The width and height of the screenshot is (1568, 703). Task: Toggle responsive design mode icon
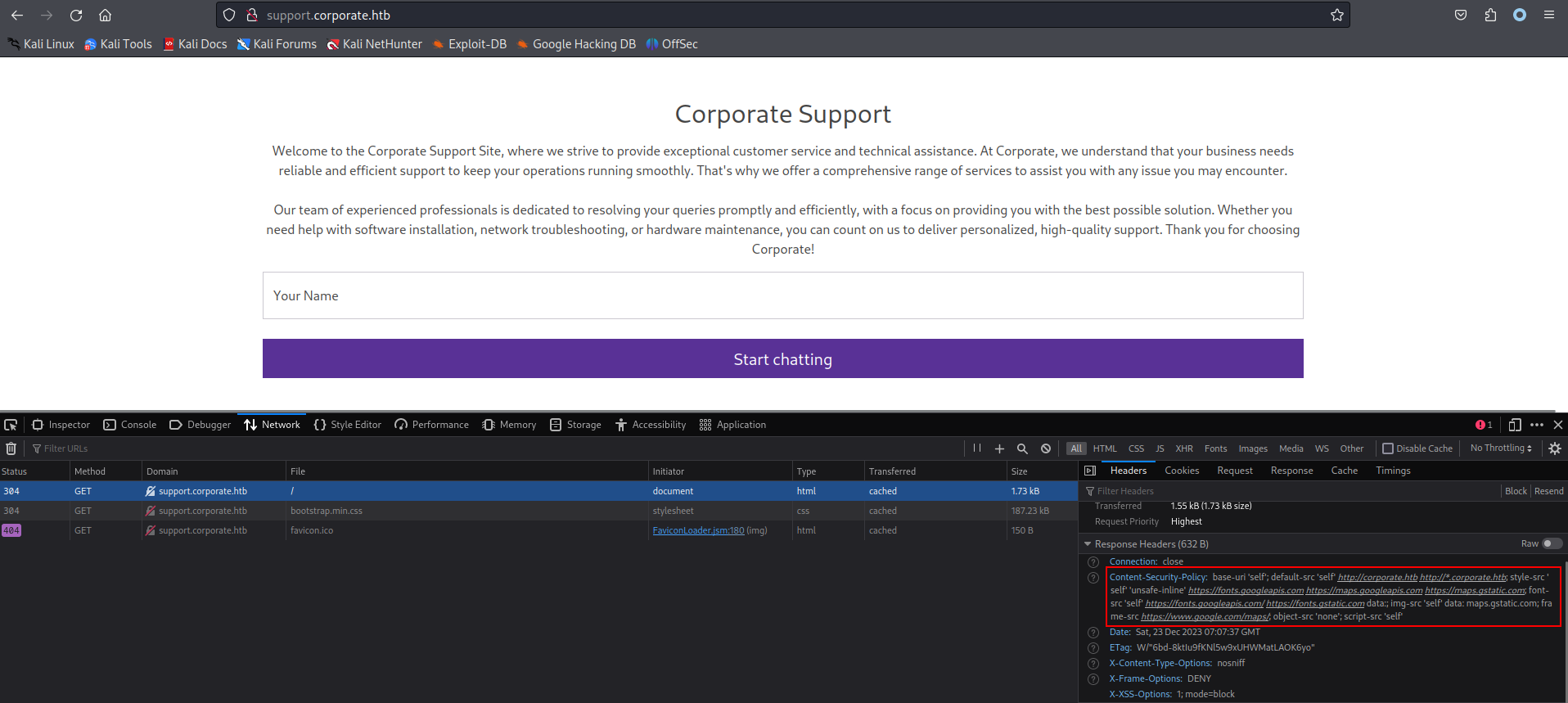1515,425
